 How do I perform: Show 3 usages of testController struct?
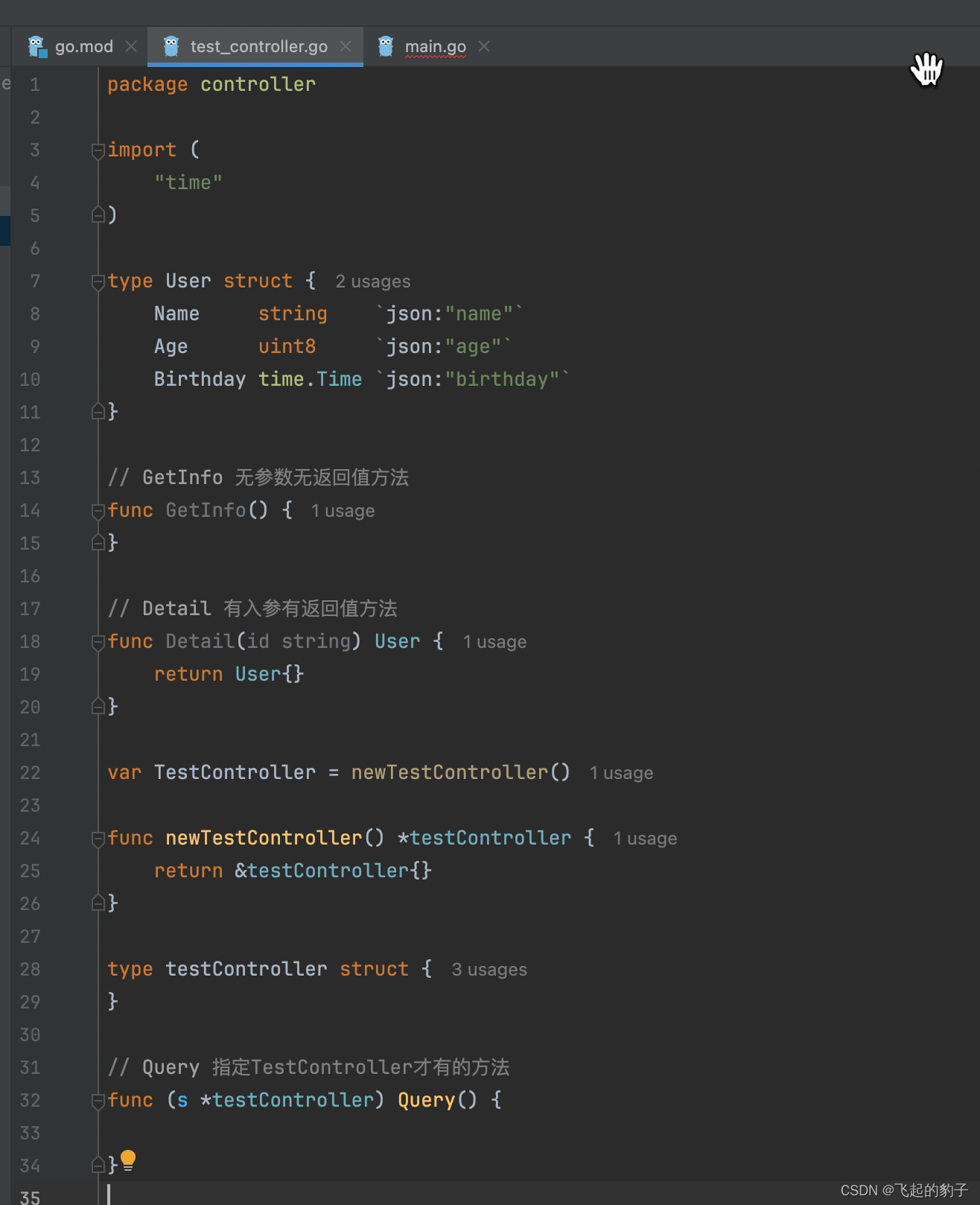pos(489,970)
